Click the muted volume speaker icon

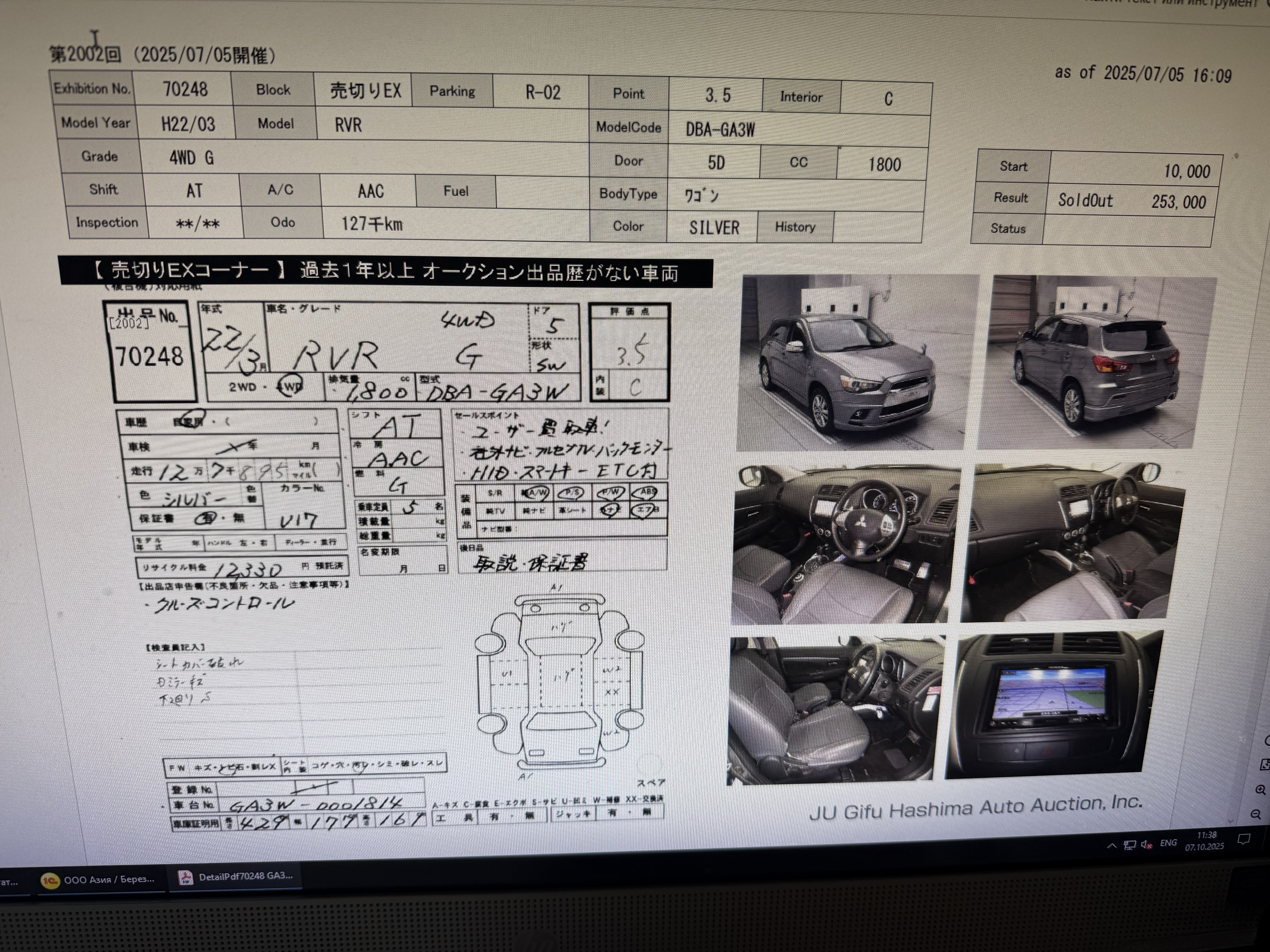1146,844
